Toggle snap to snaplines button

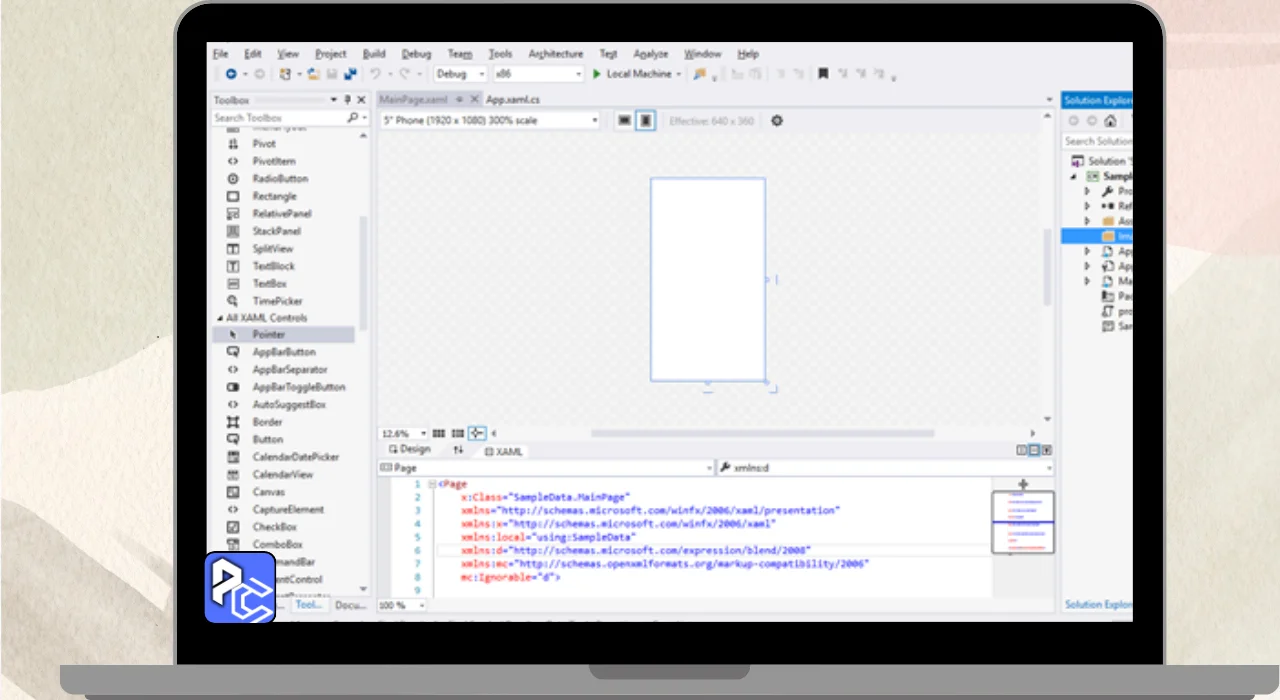(477, 433)
